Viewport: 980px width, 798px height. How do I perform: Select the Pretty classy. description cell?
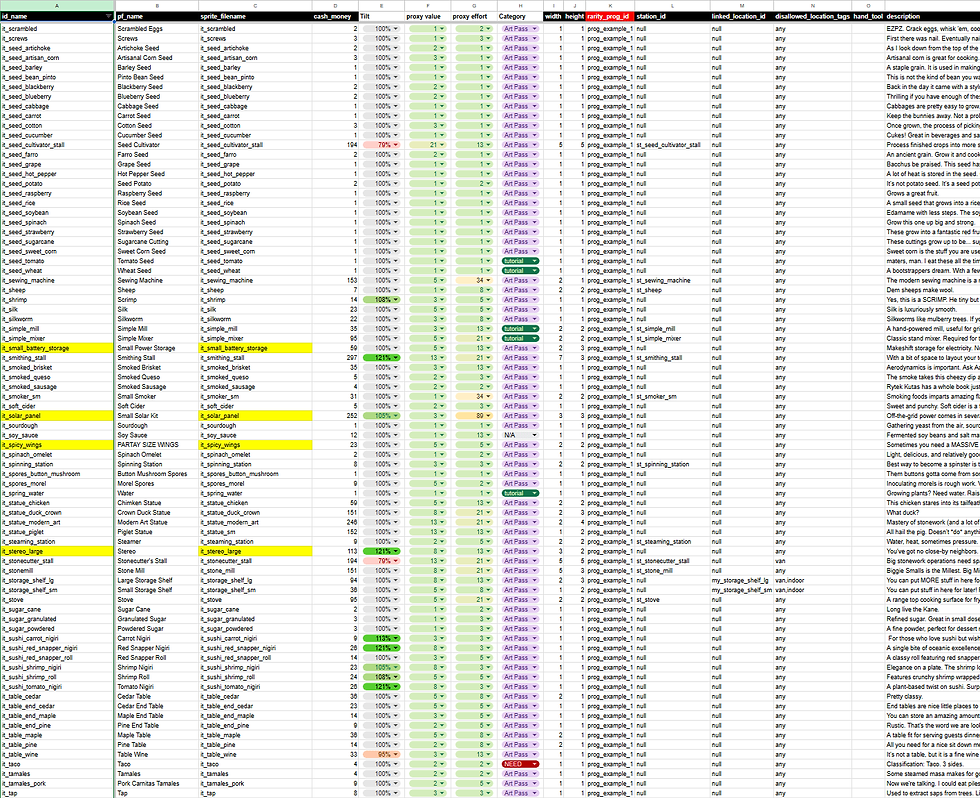(x=932, y=697)
